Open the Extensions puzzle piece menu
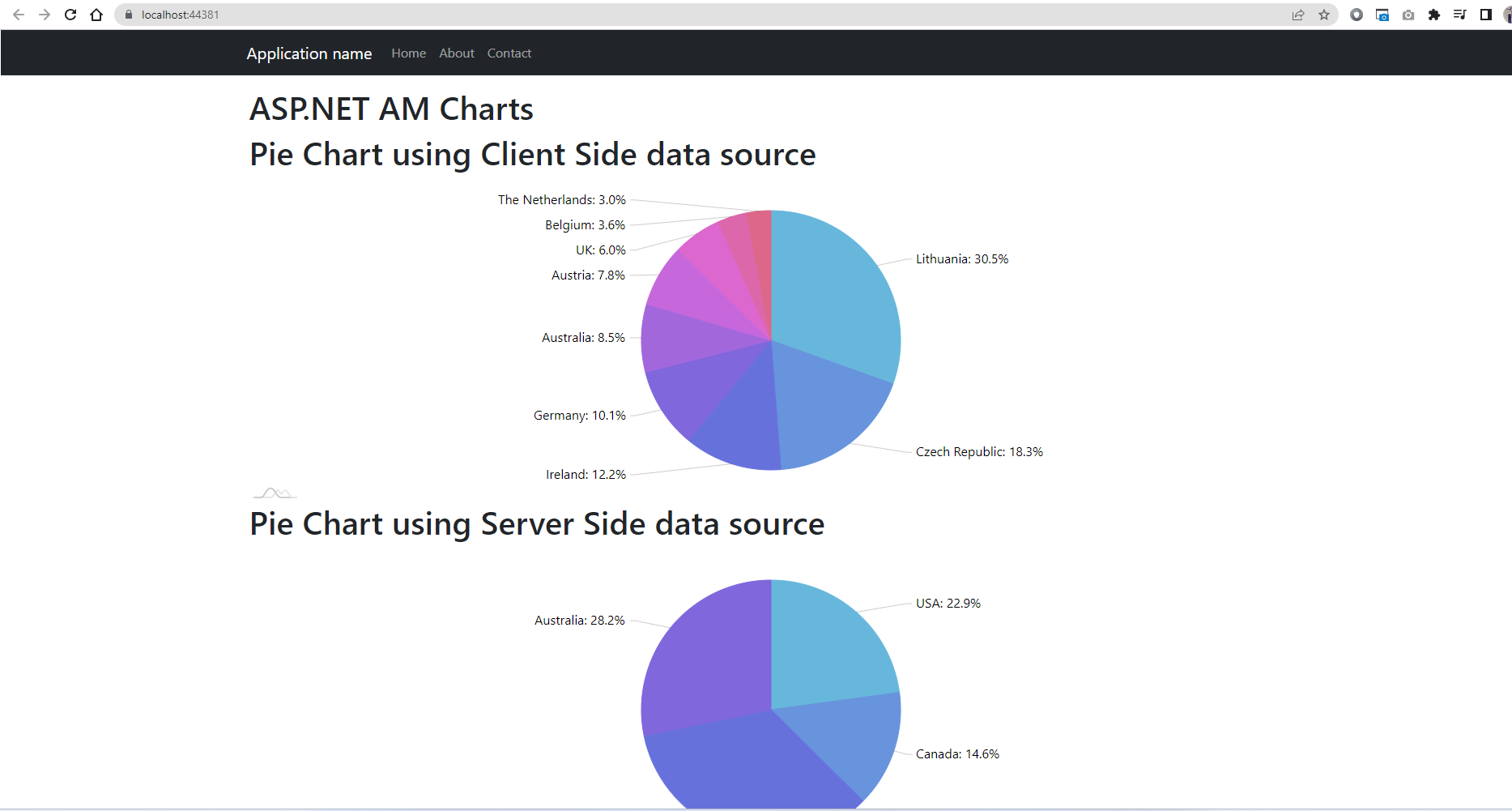The width and height of the screenshot is (1512, 811). pyautogui.click(x=1434, y=15)
